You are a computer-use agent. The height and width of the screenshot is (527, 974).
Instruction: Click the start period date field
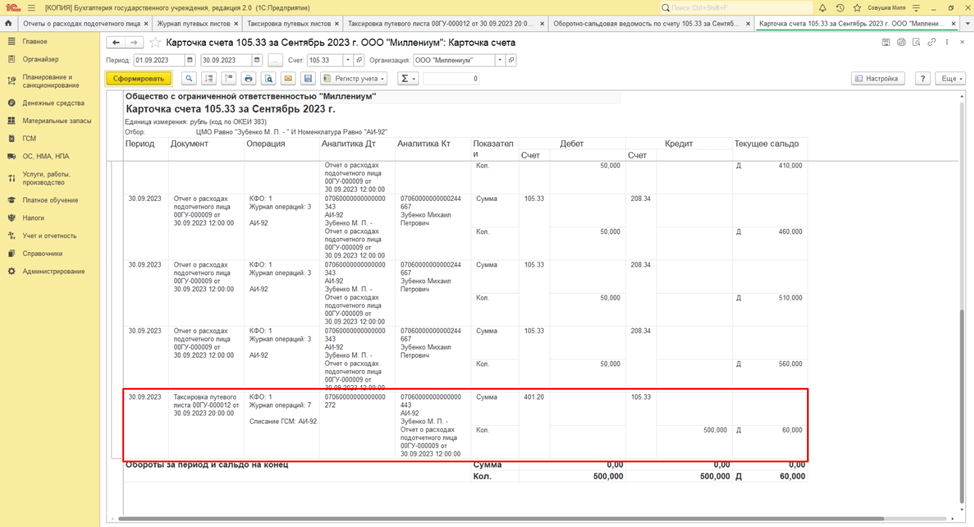[x=159, y=60]
